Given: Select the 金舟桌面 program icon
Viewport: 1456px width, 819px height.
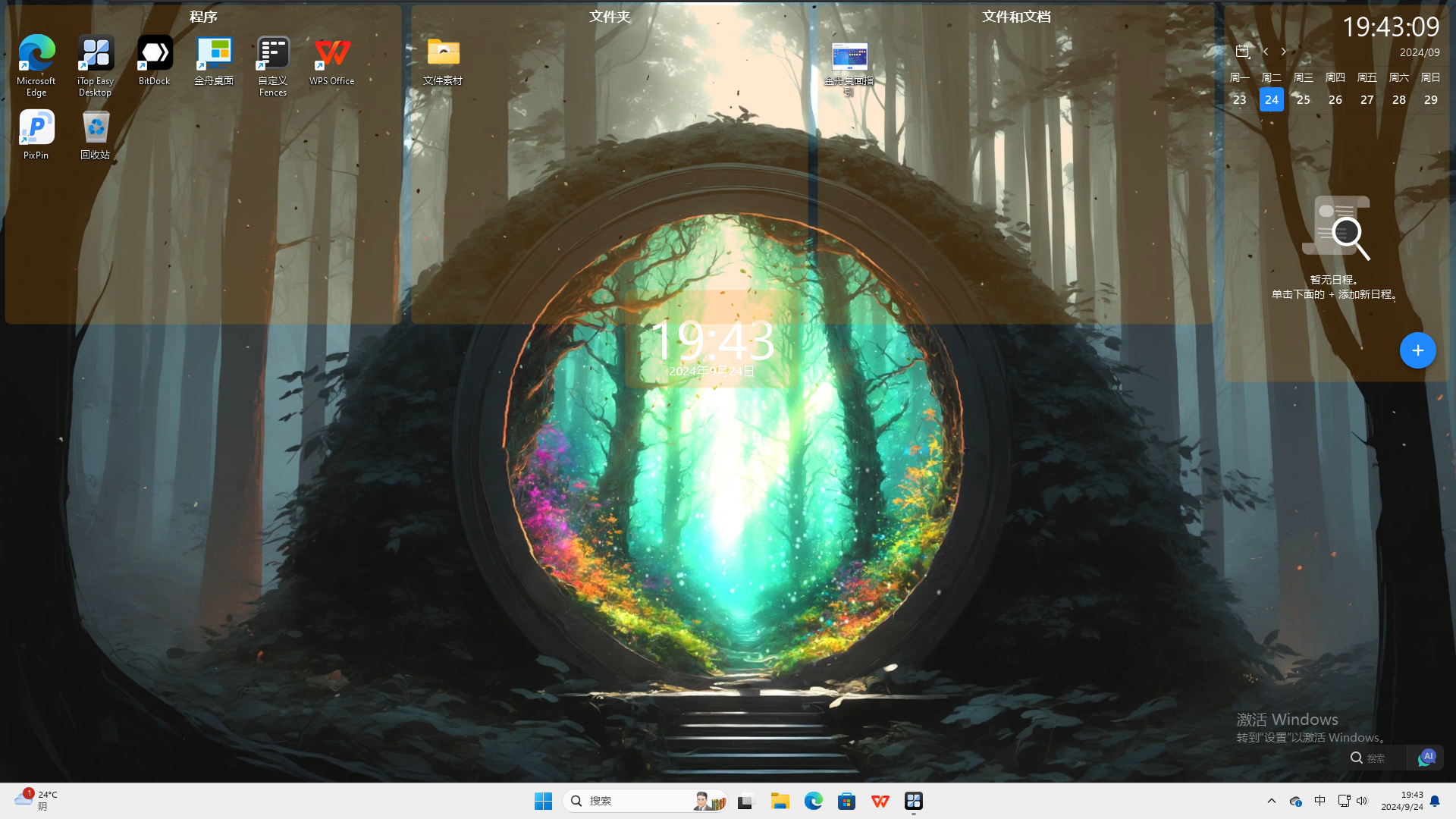Looking at the screenshot, I should 214,60.
